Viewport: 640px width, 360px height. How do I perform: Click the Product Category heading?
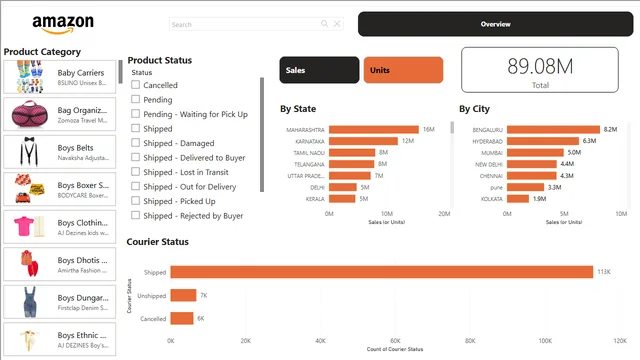point(42,52)
